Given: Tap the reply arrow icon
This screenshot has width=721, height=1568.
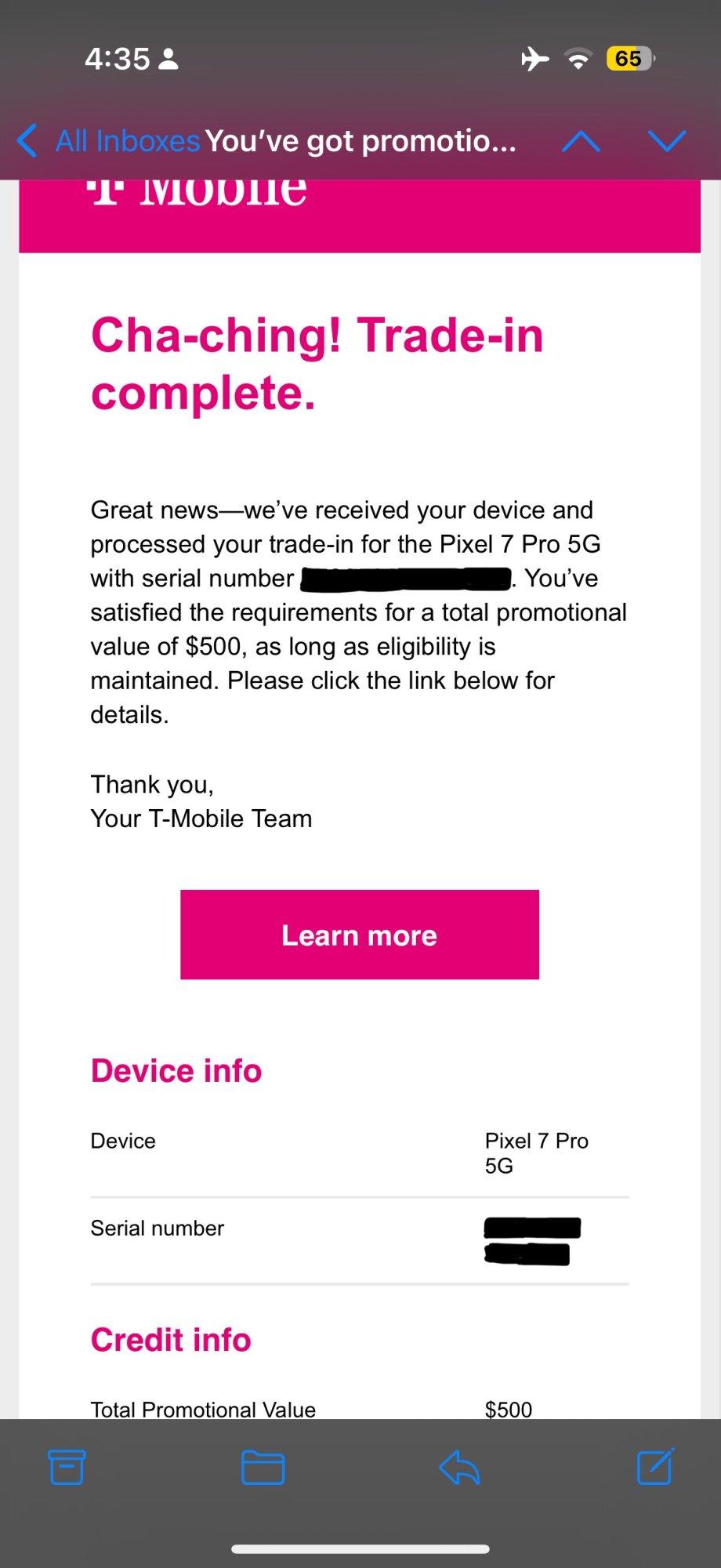Looking at the screenshot, I should (x=459, y=1467).
